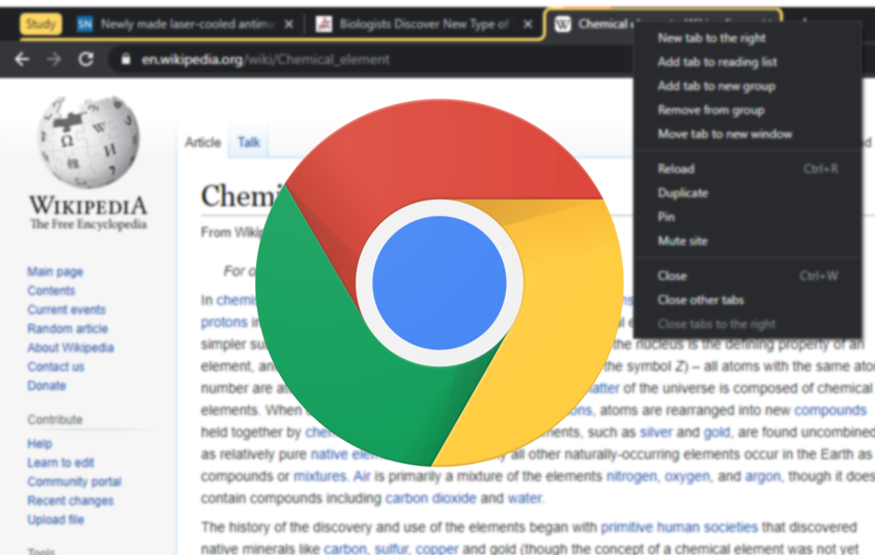The width and height of the screenshot is (875, 555).
Task: Follow the 'mixtures' article link
Action: pos(320,476)
